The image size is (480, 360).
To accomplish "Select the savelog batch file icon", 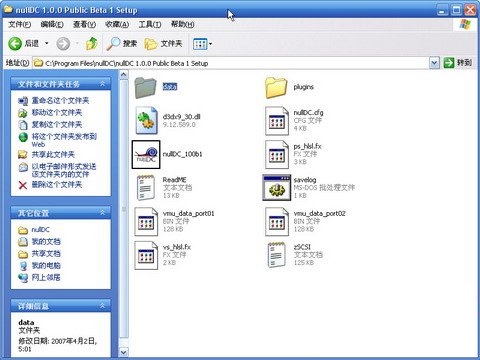I will tap(277, 188).
